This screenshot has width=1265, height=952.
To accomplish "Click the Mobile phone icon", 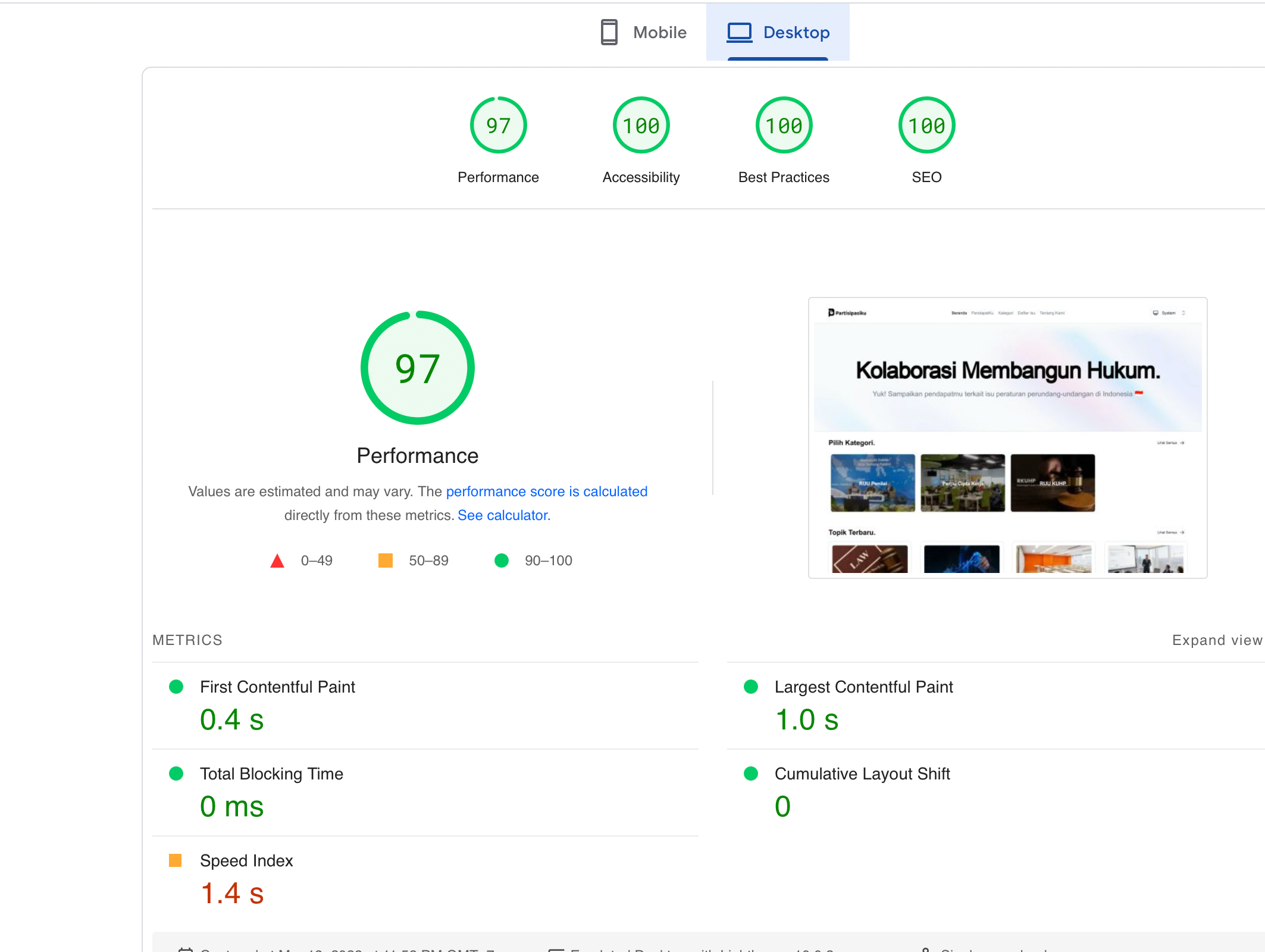I will tap(609, 32).
